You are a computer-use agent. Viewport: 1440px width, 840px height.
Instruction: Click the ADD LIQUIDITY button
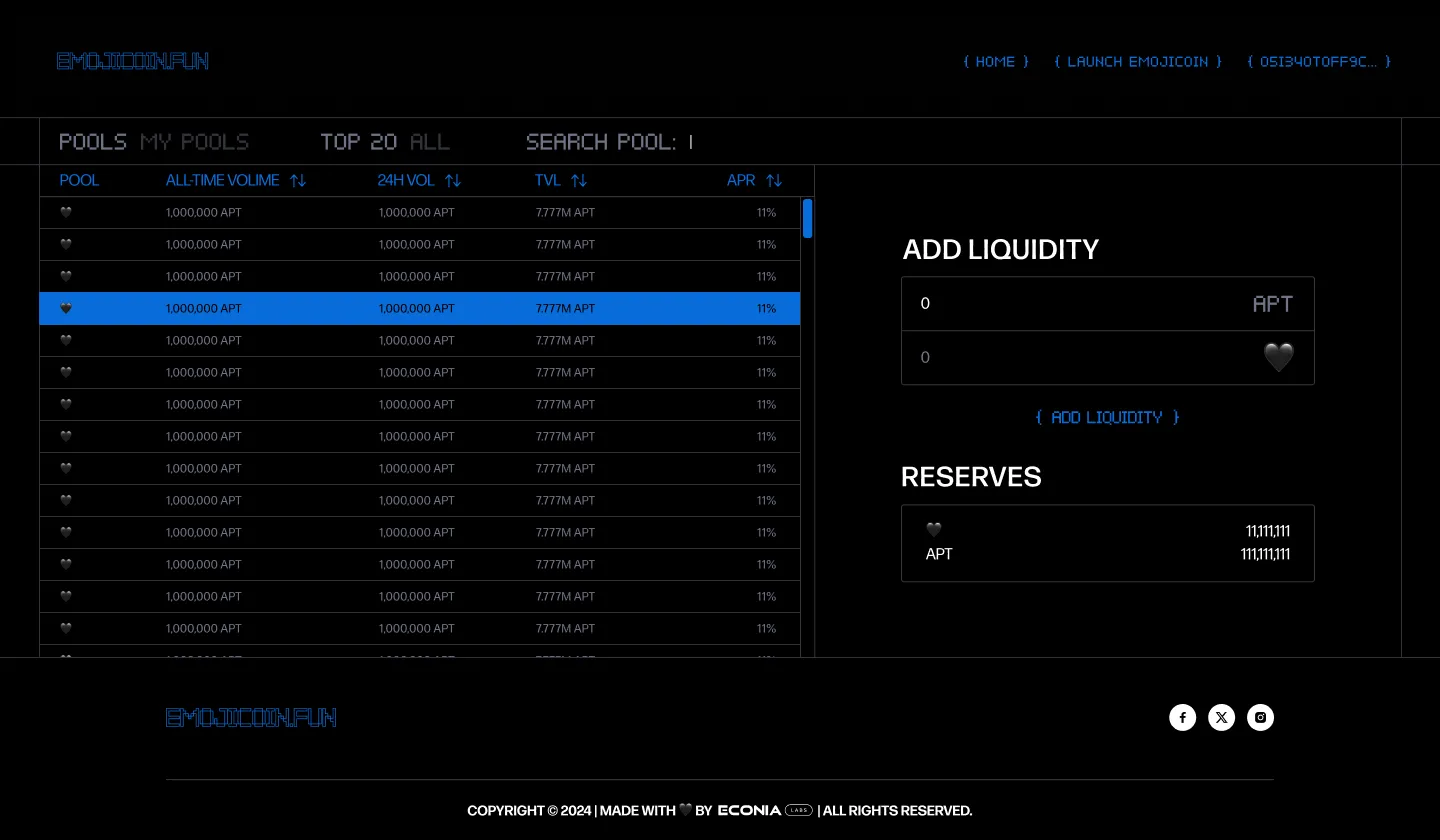click(1107, 417)
